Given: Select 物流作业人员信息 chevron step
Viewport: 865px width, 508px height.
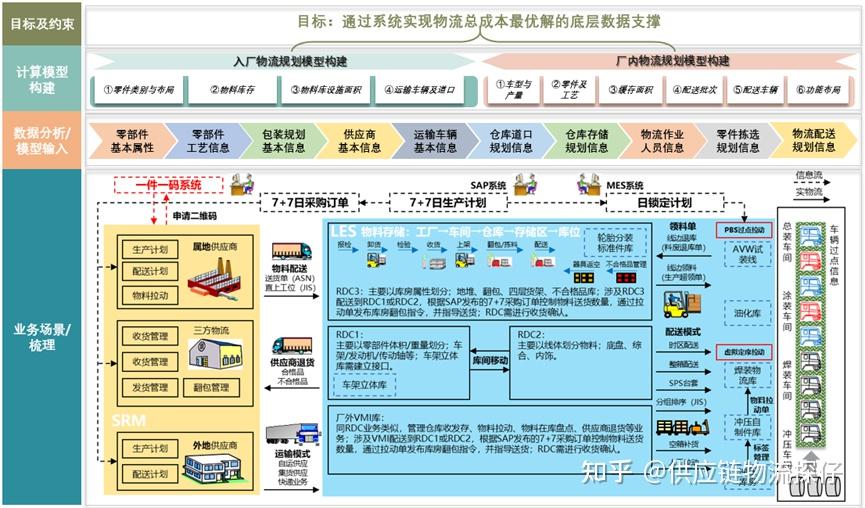Looking at the screenshot, I should pyautogui.click(x=662, y=141).
